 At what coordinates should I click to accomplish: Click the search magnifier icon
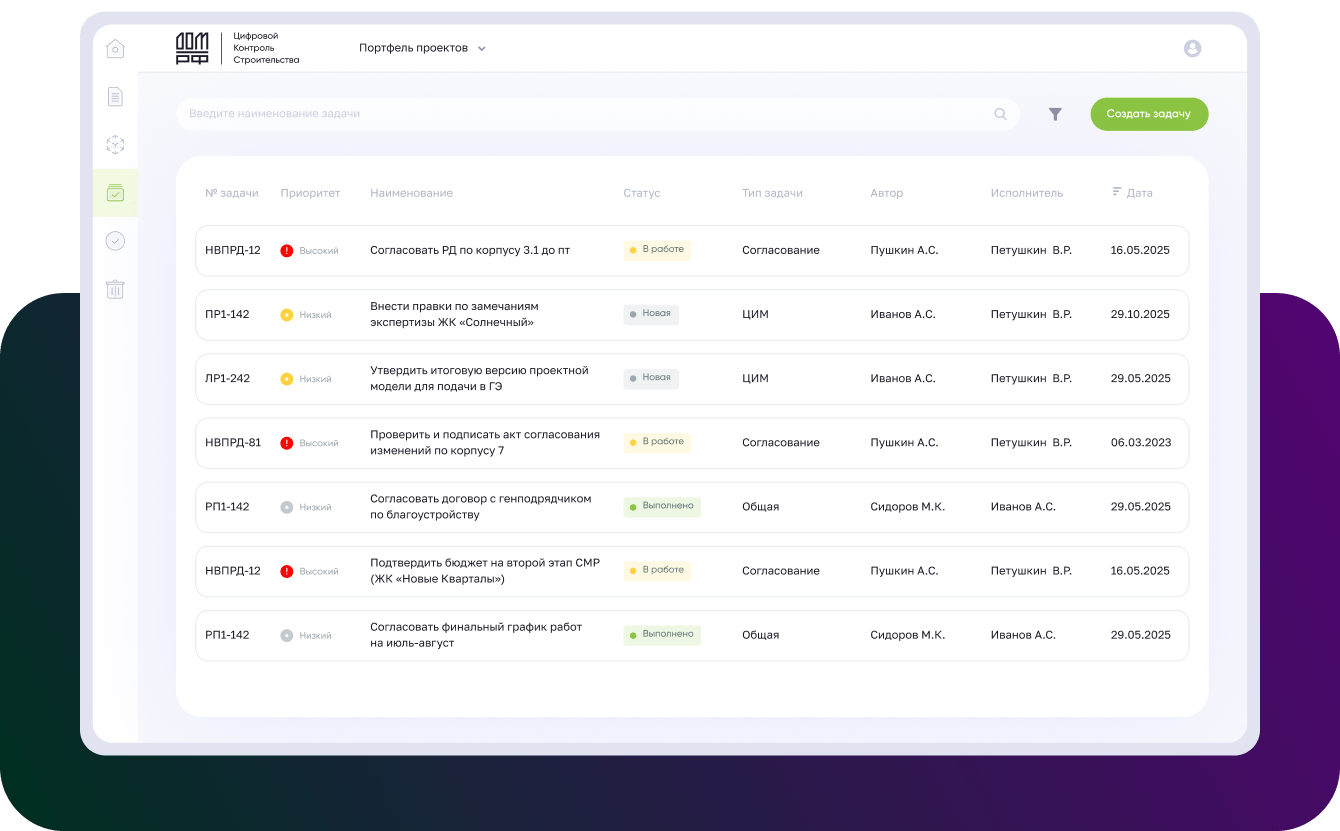[x=1000, y=114]
